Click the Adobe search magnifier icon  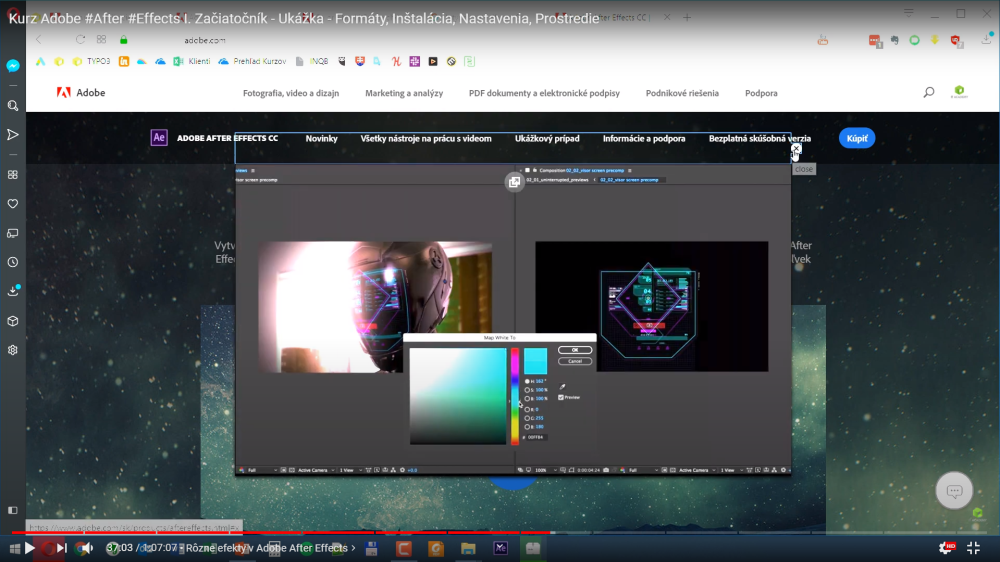928,93
